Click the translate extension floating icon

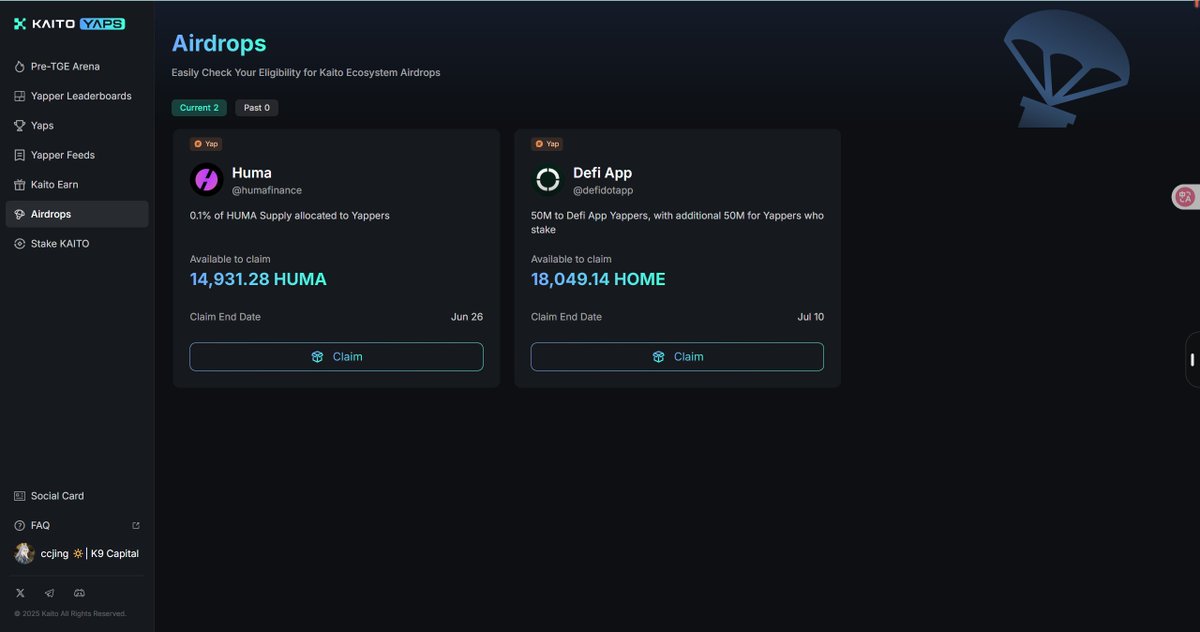1185,197
